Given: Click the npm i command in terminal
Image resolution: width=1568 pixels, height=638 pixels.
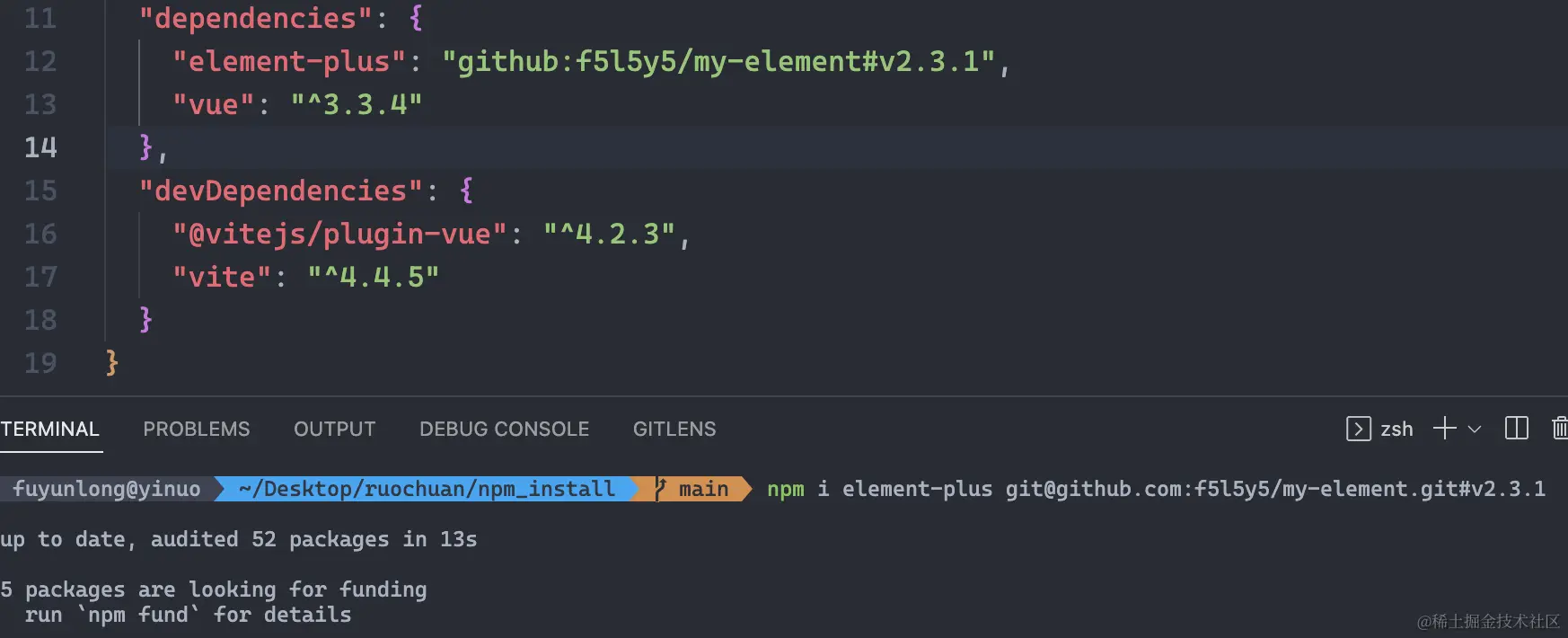Looking at the screenshot, I should [797, 489].
